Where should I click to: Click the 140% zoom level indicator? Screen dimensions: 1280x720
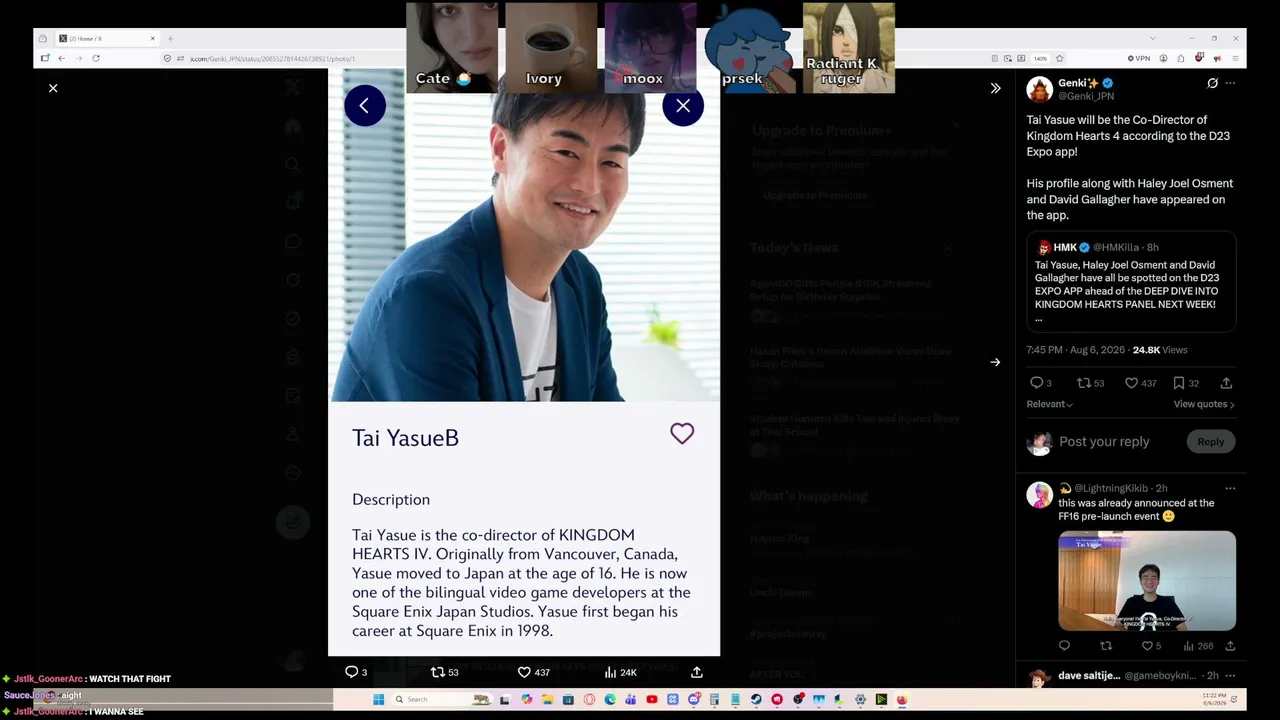[1040, 59]
